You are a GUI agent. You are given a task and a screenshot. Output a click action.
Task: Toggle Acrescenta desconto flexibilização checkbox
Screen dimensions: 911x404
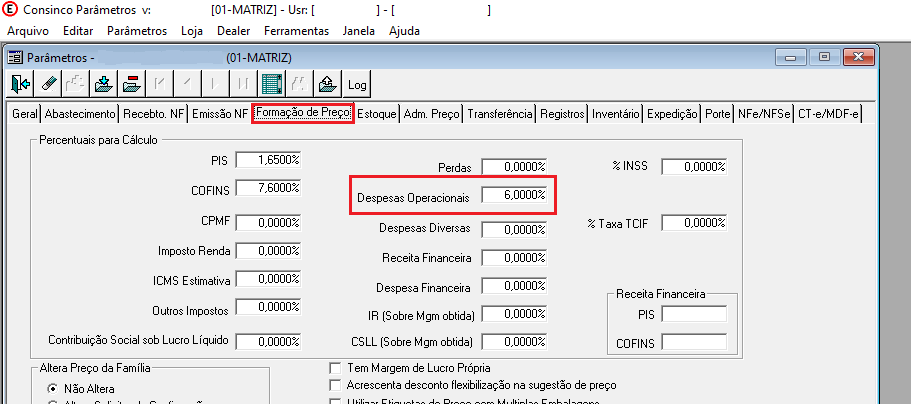[x=335, y=385]
